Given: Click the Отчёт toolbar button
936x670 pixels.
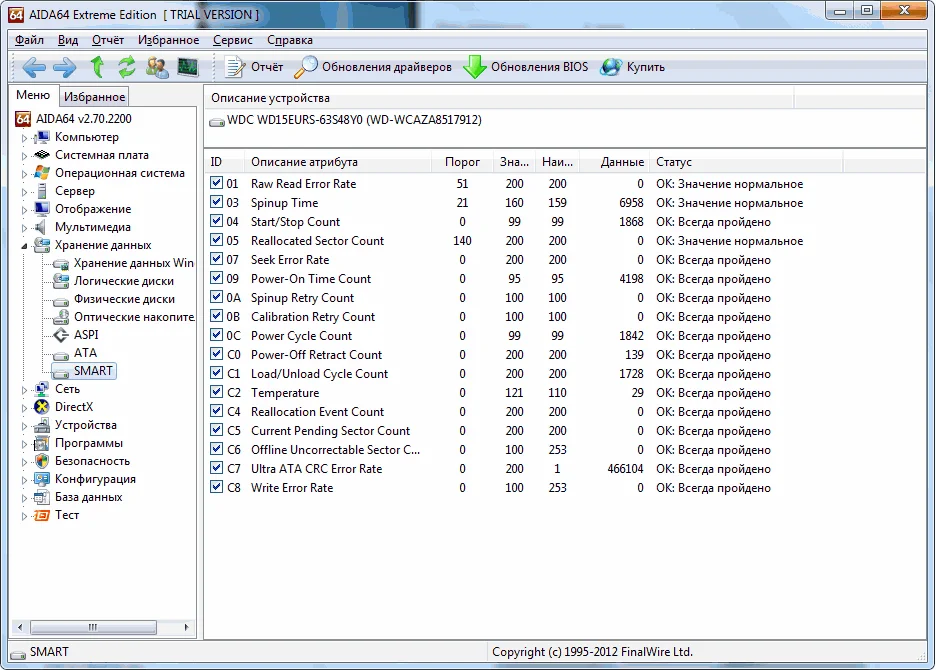Looking at the screenshot, I should (254, 67).
